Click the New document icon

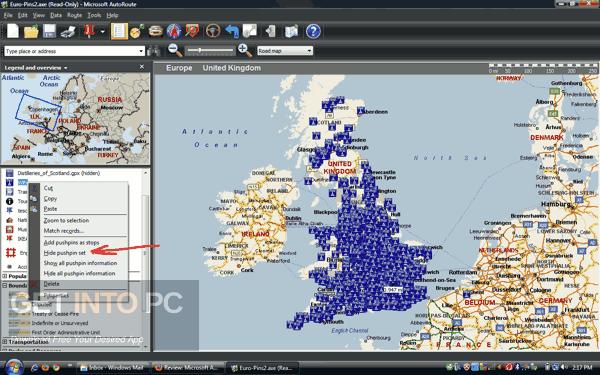point(13,31)
